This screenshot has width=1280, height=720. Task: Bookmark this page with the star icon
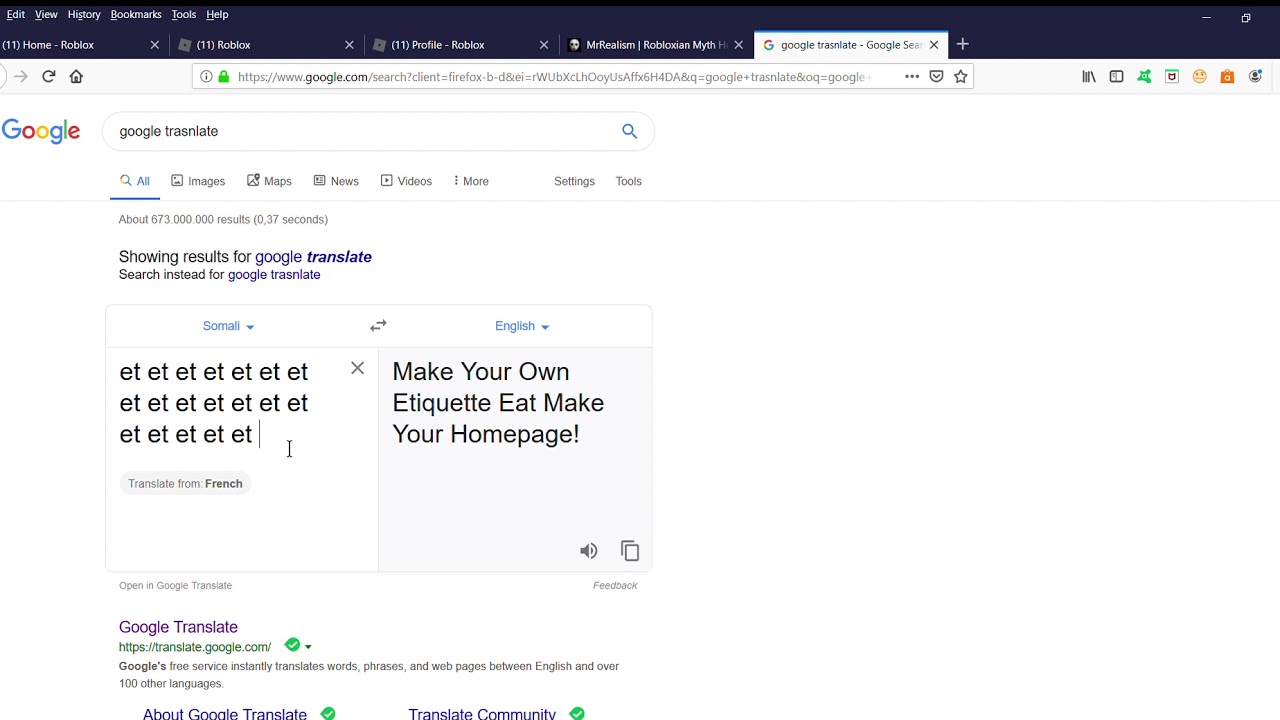(x=961, y=76)
